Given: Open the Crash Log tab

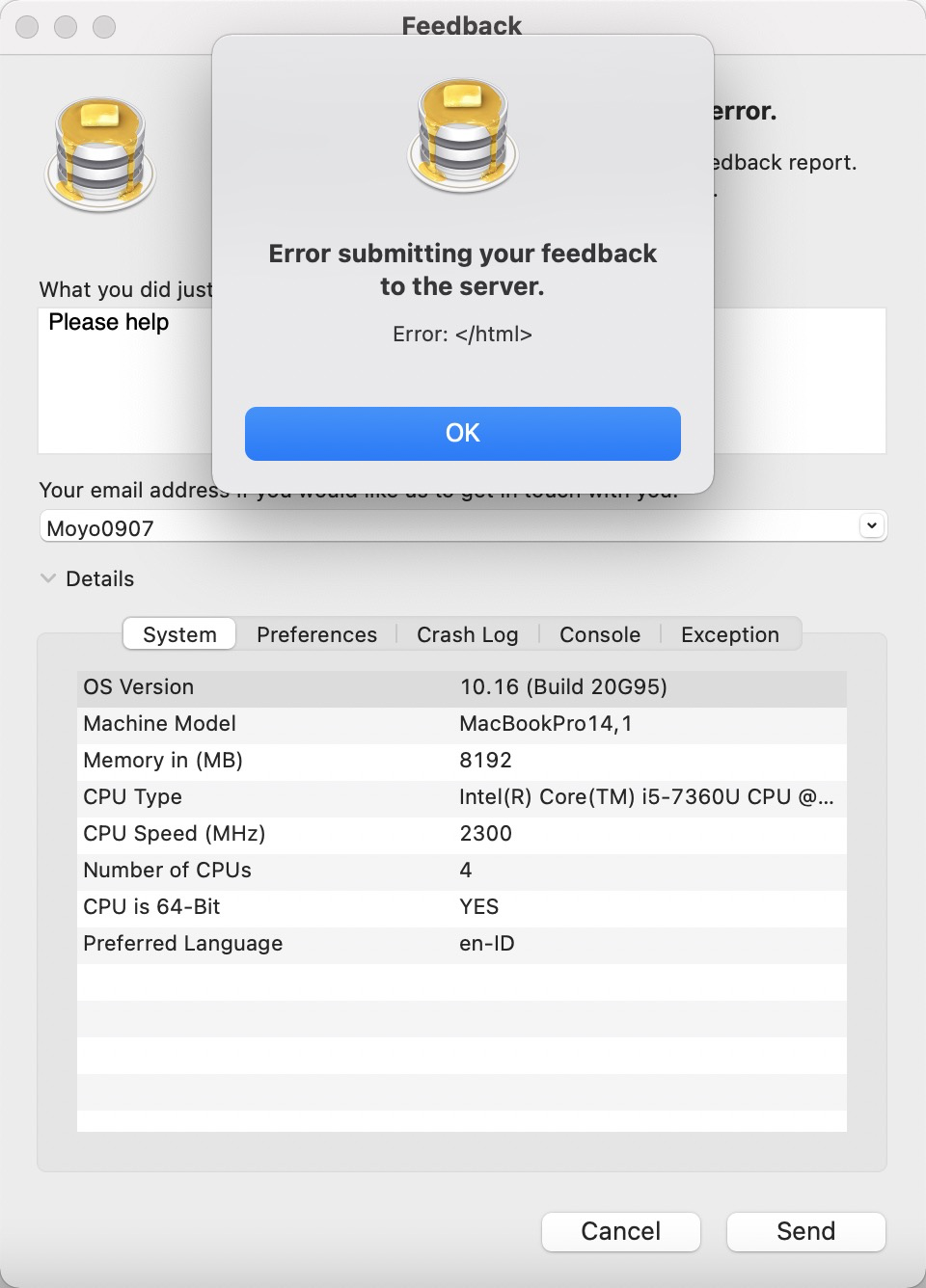Looking at the screenshot, I should [x=467, y=634].
